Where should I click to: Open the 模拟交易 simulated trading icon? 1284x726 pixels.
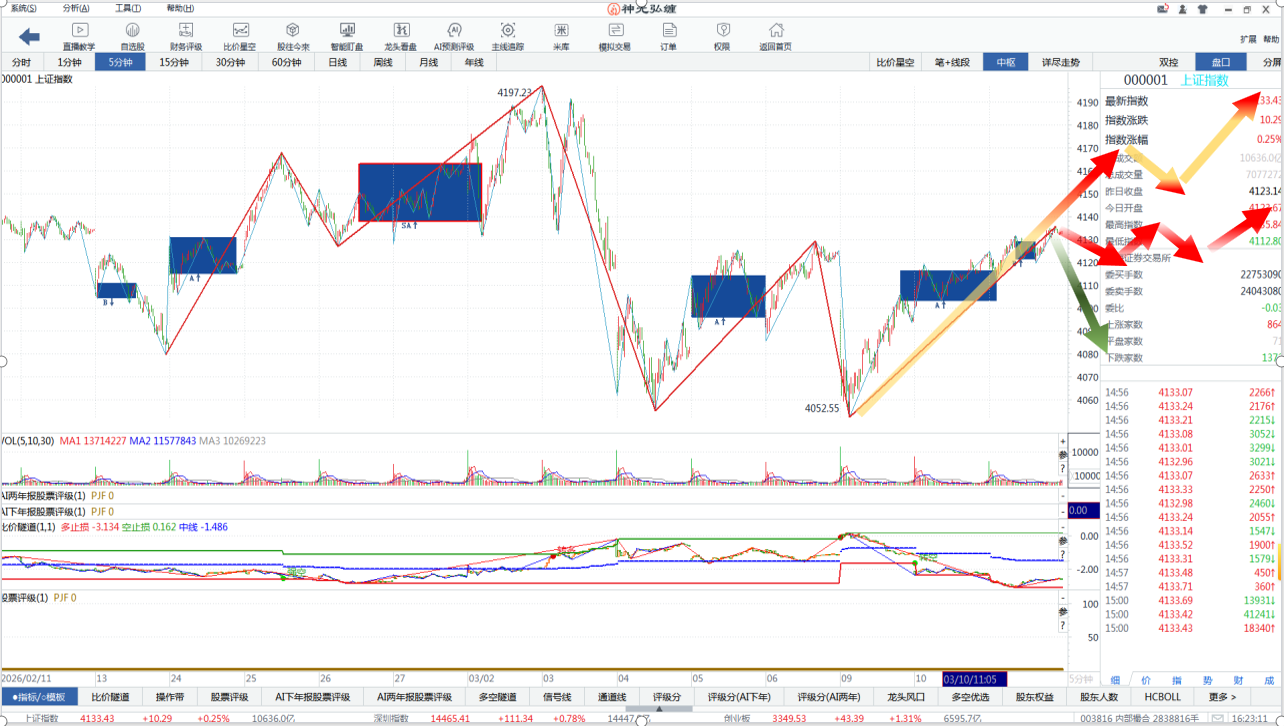[x=614, y=37]
